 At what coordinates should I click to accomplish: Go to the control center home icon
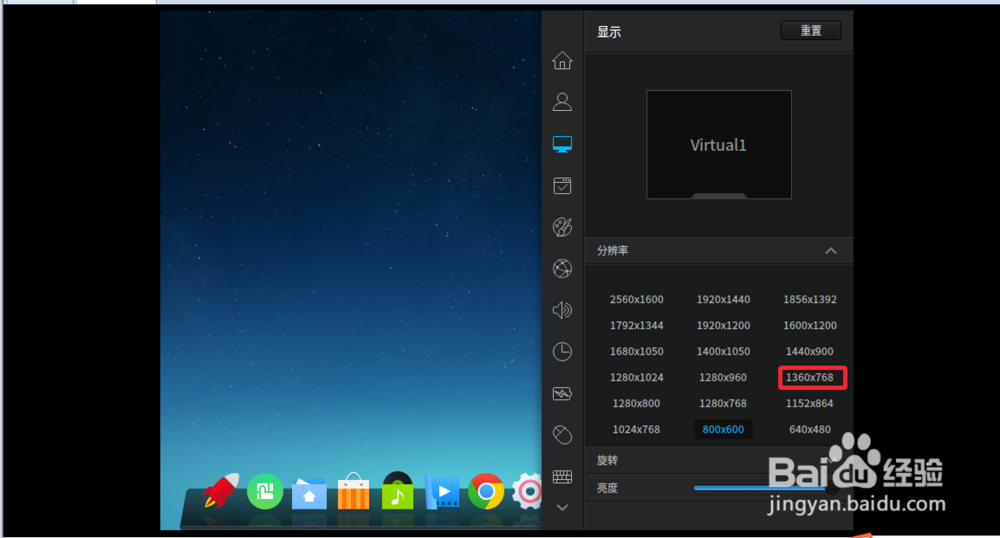click(562, 61)
